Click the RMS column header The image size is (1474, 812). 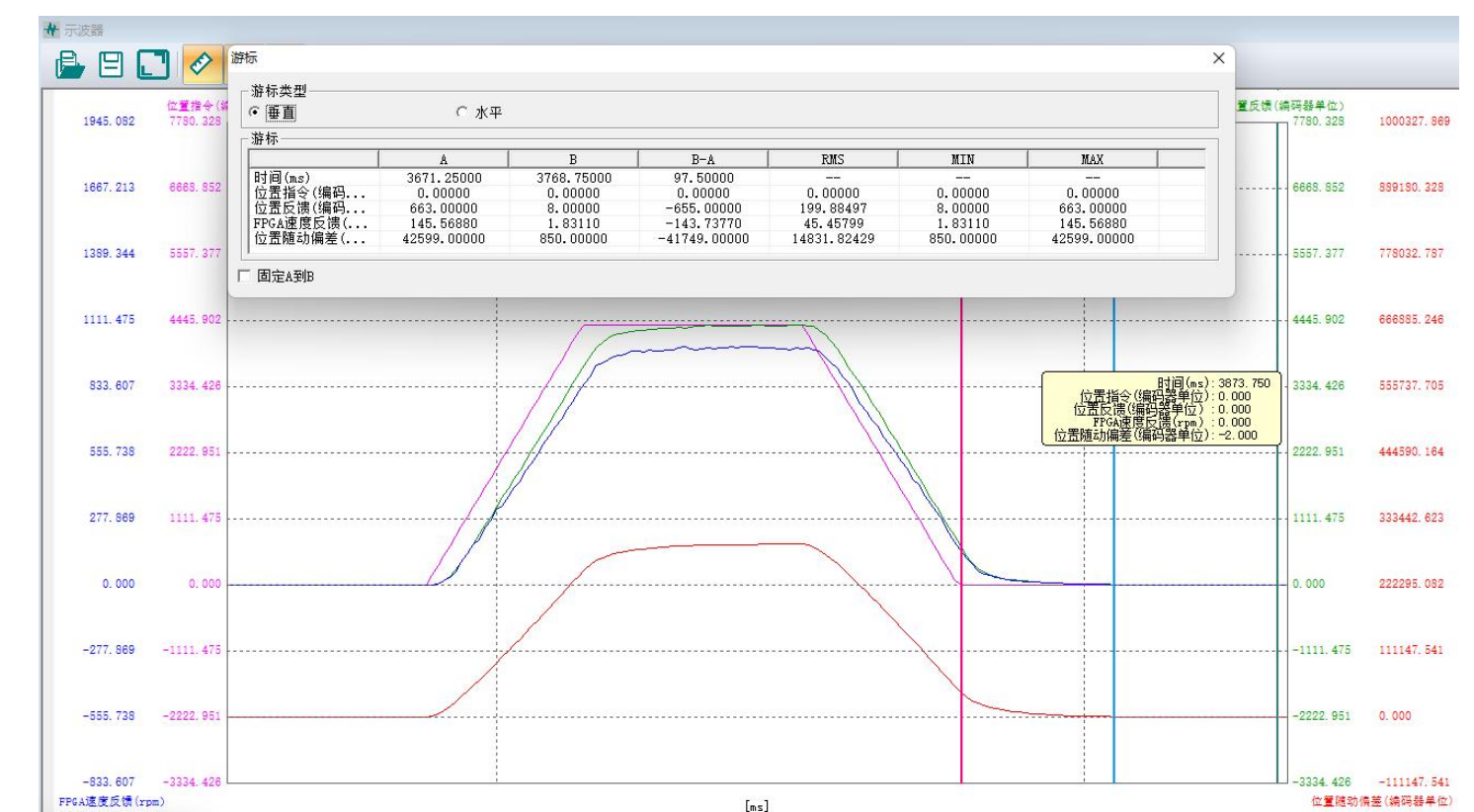pyautogui.click(x=833, y=159)
